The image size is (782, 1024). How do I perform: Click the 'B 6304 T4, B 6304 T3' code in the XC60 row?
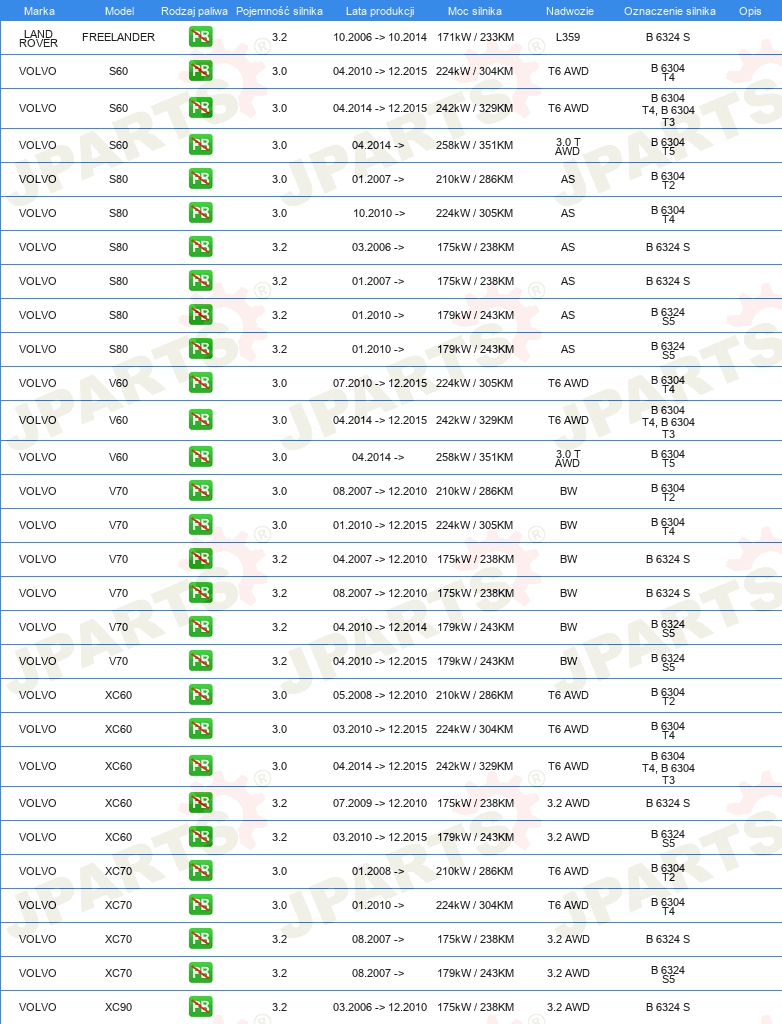pyautogui.click(x=668, y=768)
